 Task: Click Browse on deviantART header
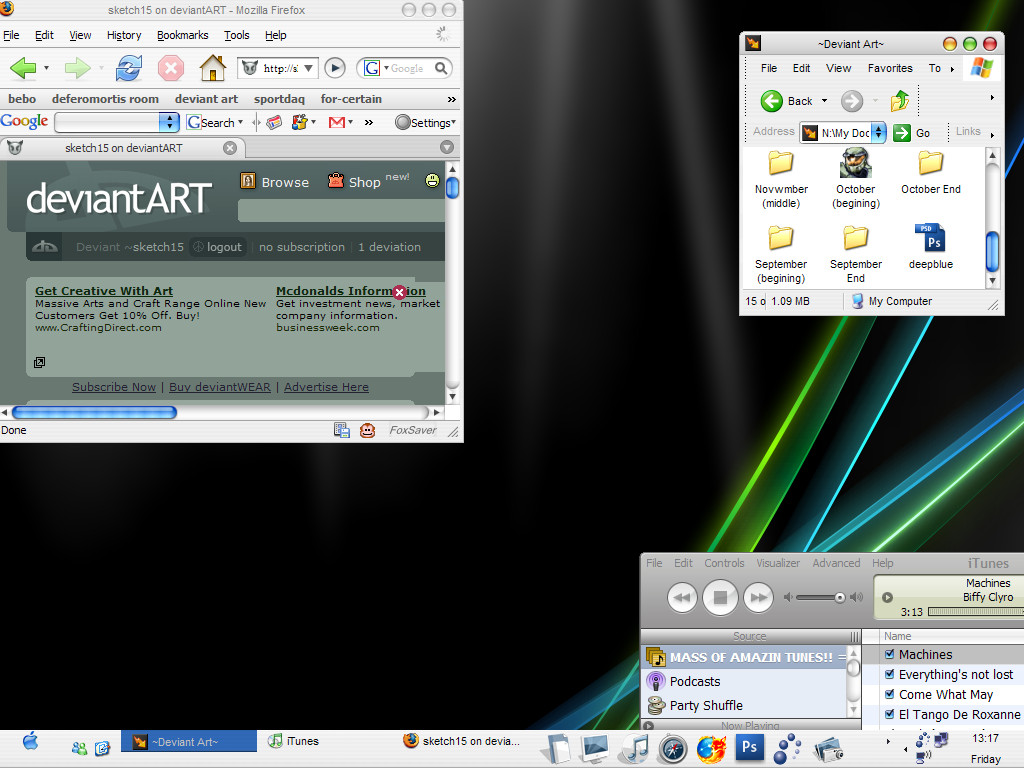[275, 182]
